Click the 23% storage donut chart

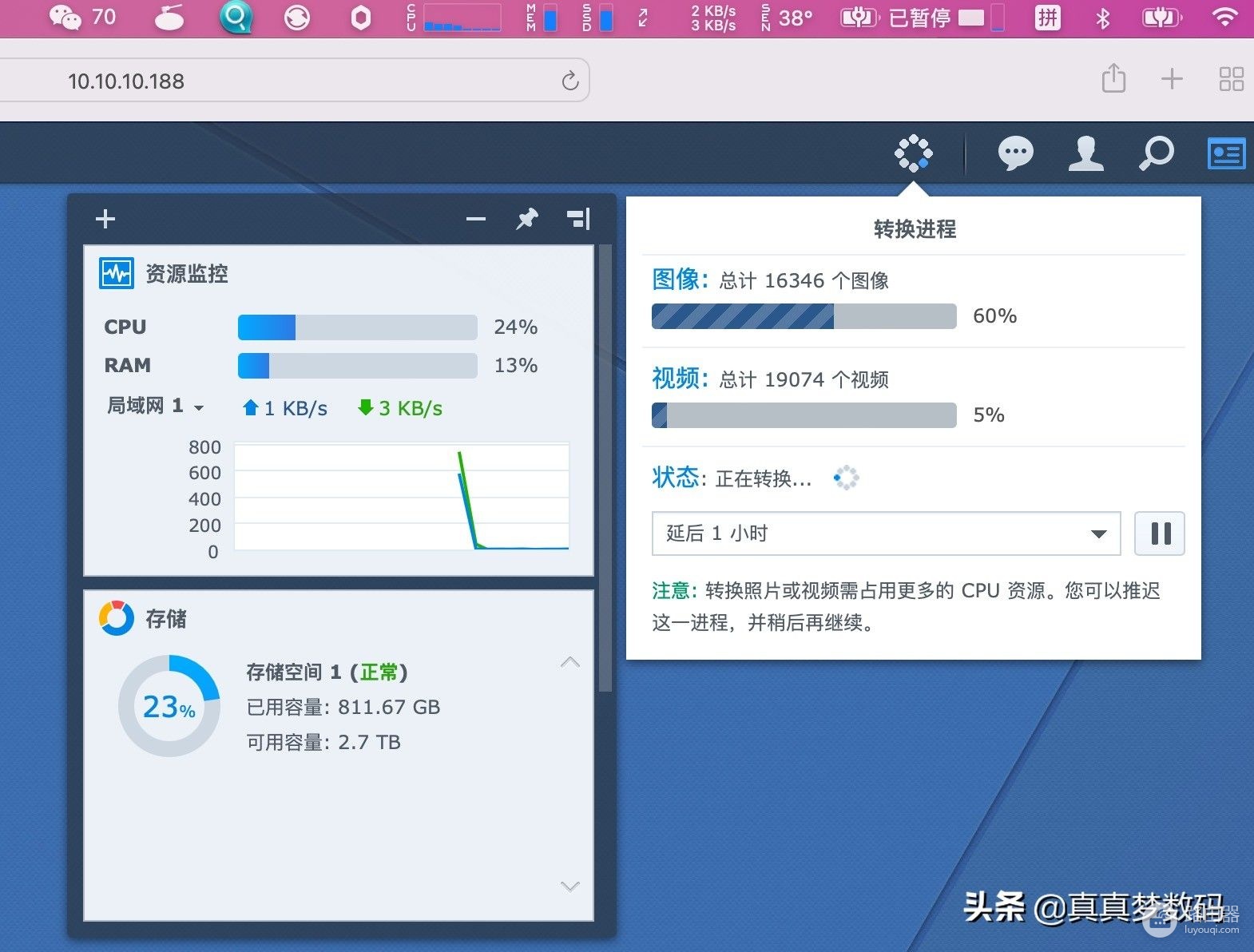click(169, 706)
